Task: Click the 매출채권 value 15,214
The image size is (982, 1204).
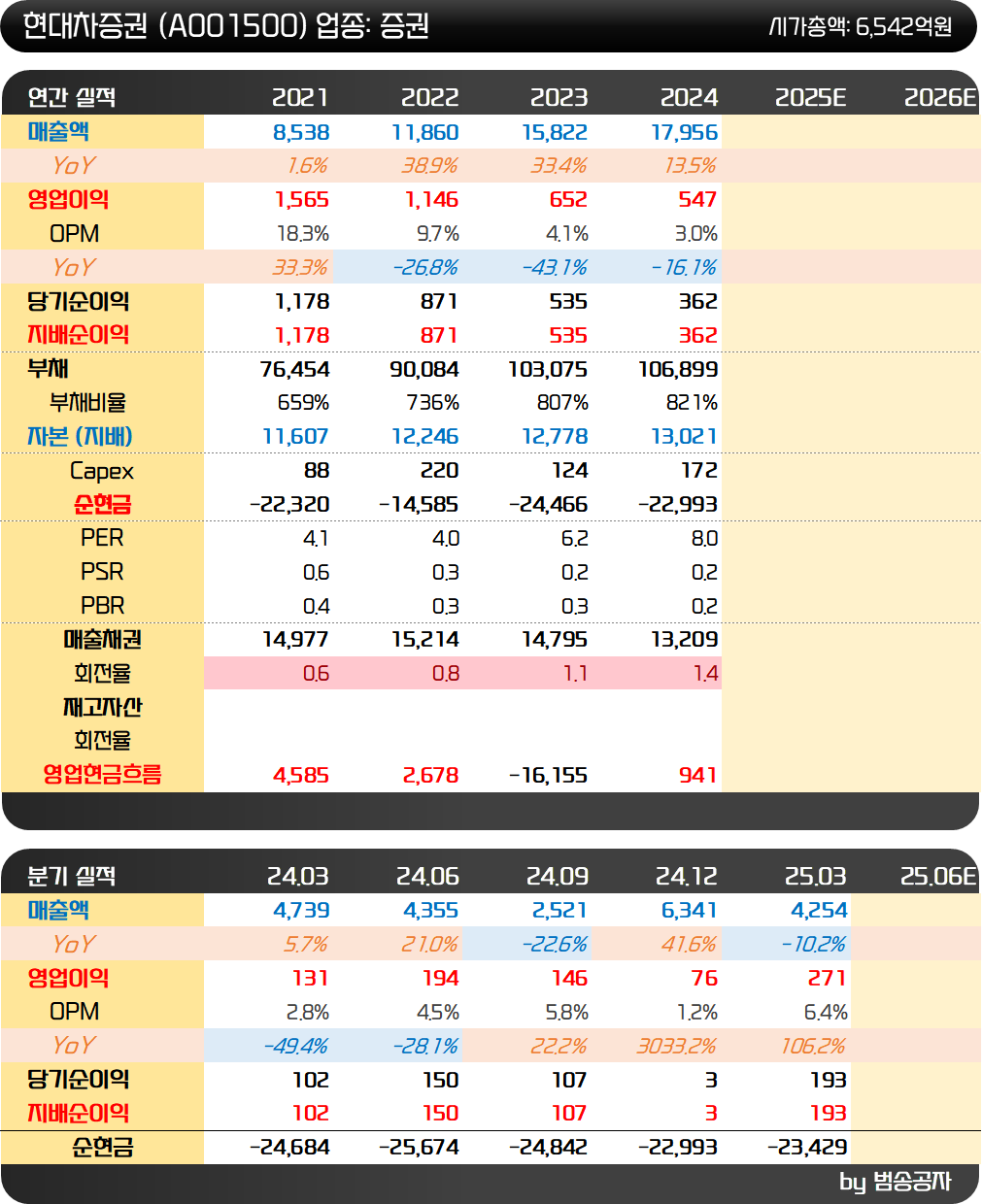Action: tap(425, 640)
